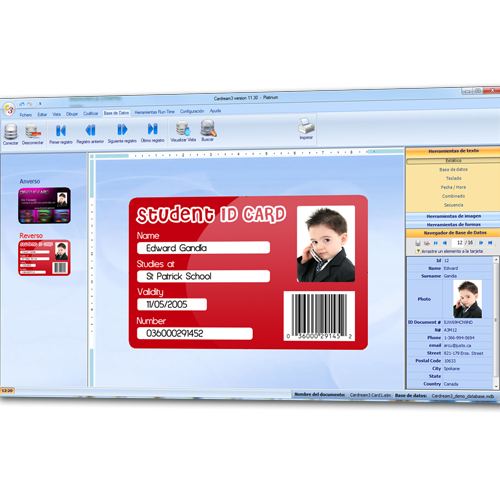Image resolution: width=500 pixels, height=500 pixels.
Task: Click the disconnect icon in database navigator panel
Action: (x=427, y=243)
